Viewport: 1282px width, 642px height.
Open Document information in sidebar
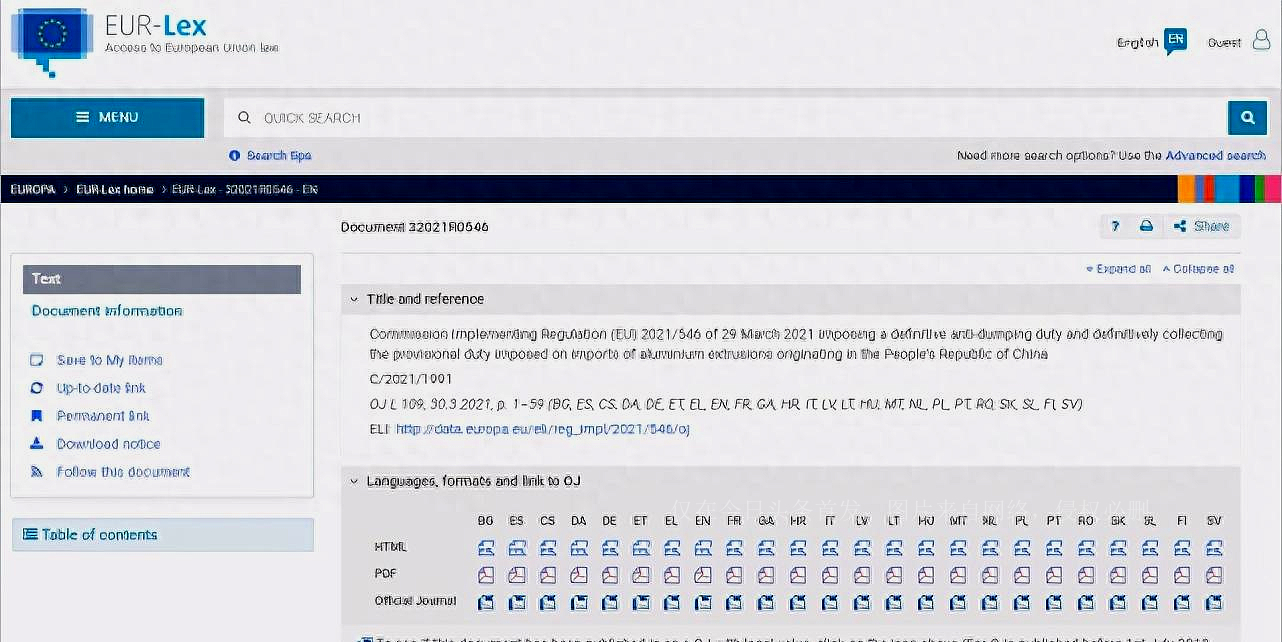pyautogui.click(x=107, y=311)
